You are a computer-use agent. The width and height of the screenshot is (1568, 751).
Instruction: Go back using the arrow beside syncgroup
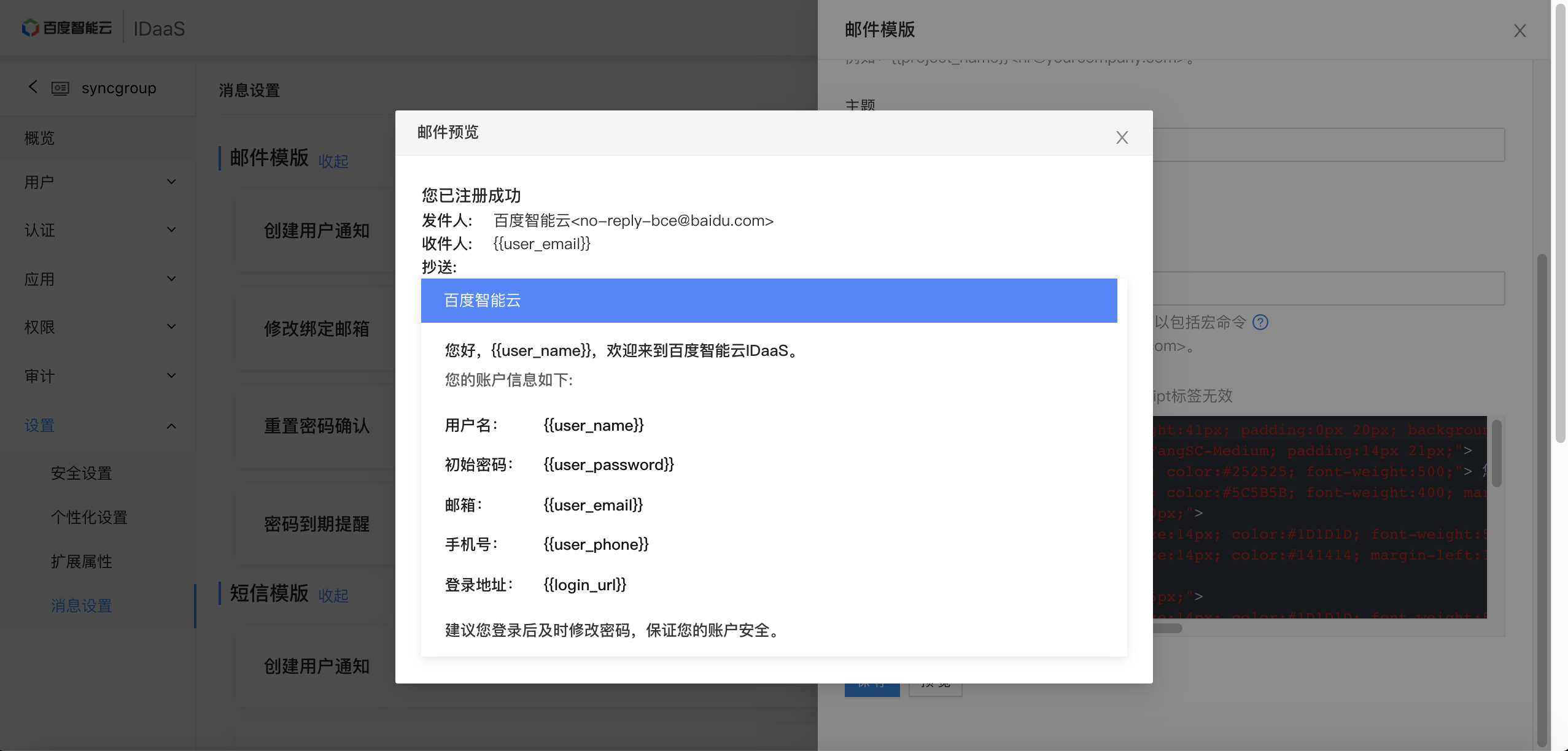33,87
